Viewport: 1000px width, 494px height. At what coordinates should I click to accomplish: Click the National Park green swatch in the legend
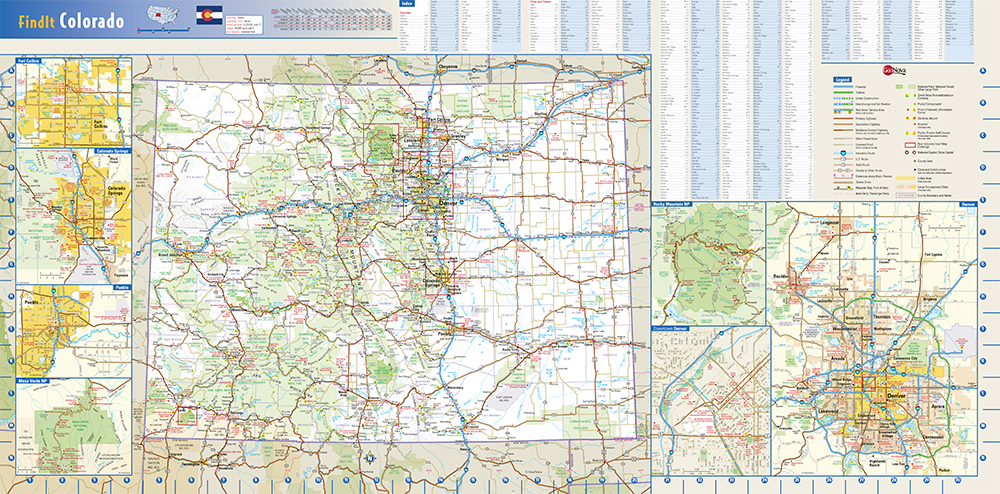[900, 85]
